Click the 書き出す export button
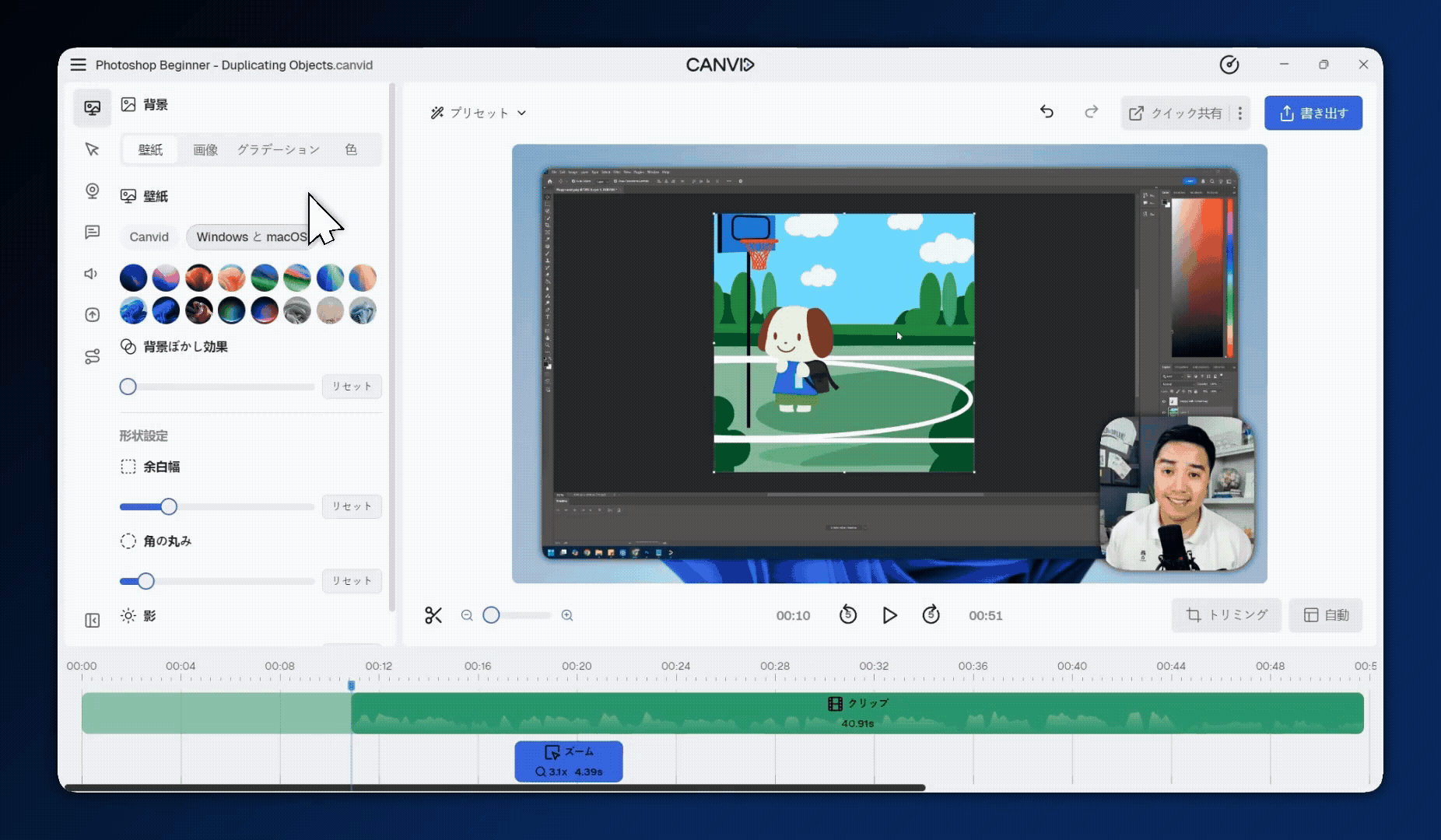1441x840 pixels. pos(1313,114)
